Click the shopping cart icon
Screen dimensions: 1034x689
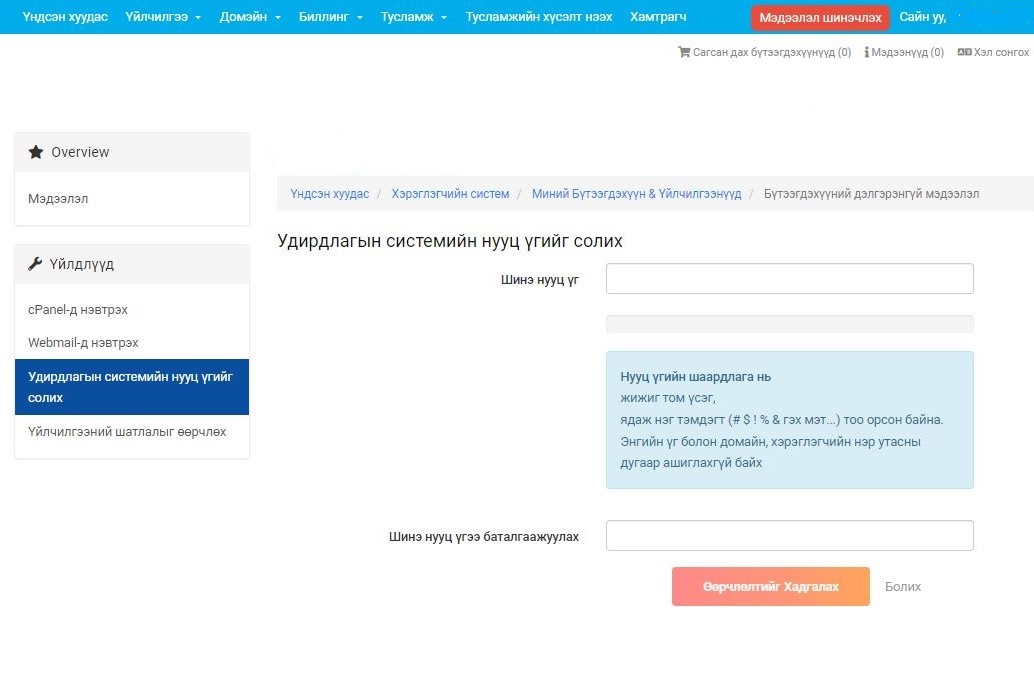point(684,52)
